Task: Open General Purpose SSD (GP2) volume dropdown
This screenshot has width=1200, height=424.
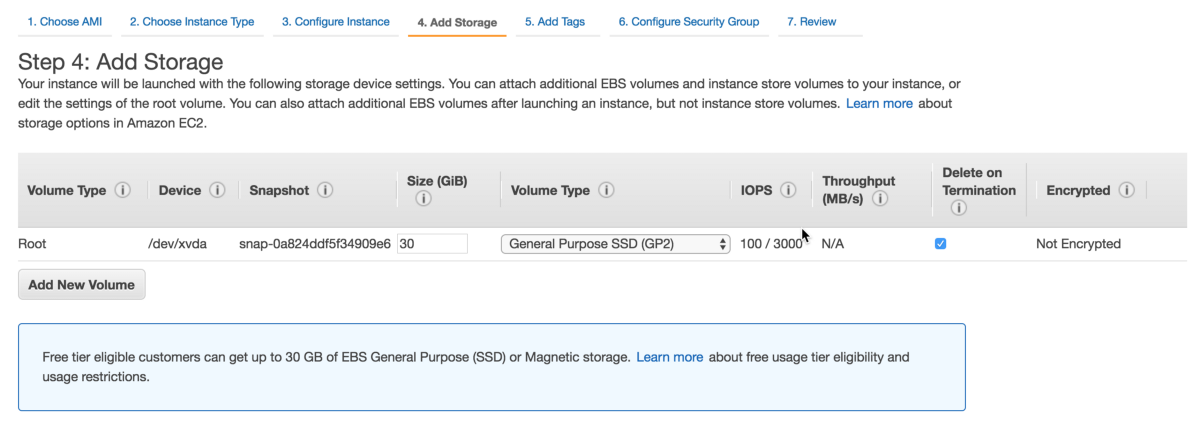Action: 615,244
